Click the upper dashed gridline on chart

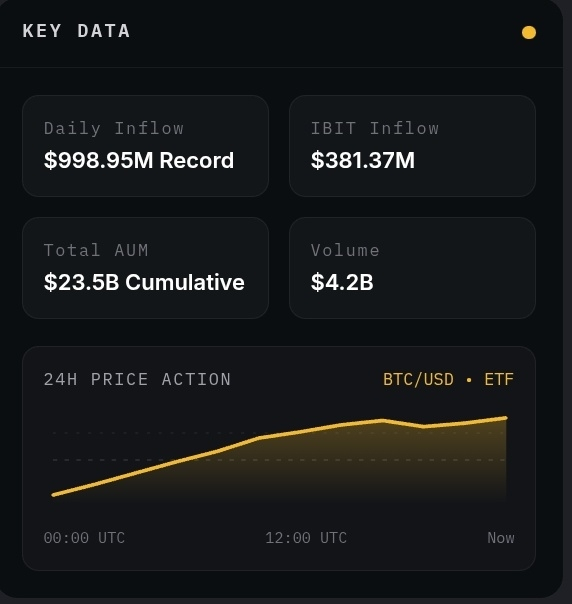coord(279,433)
